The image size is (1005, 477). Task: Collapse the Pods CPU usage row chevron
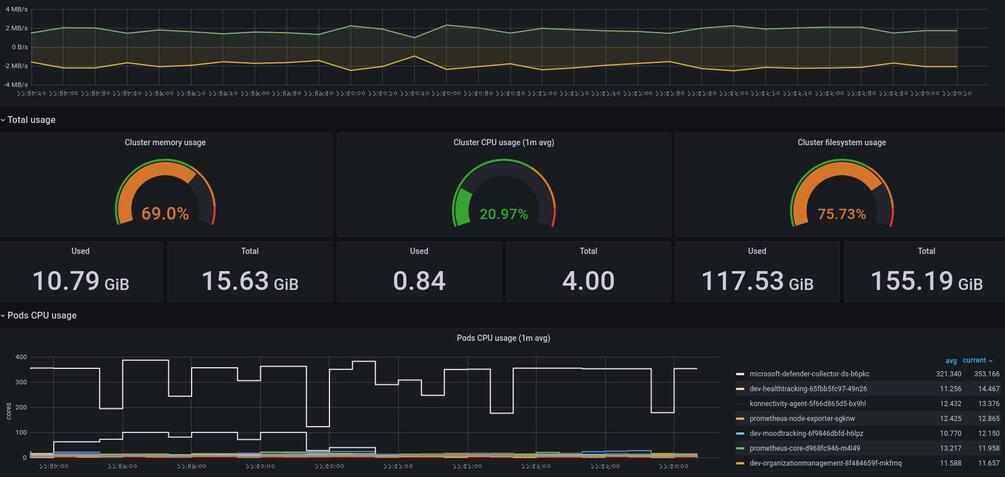[3, 315]
